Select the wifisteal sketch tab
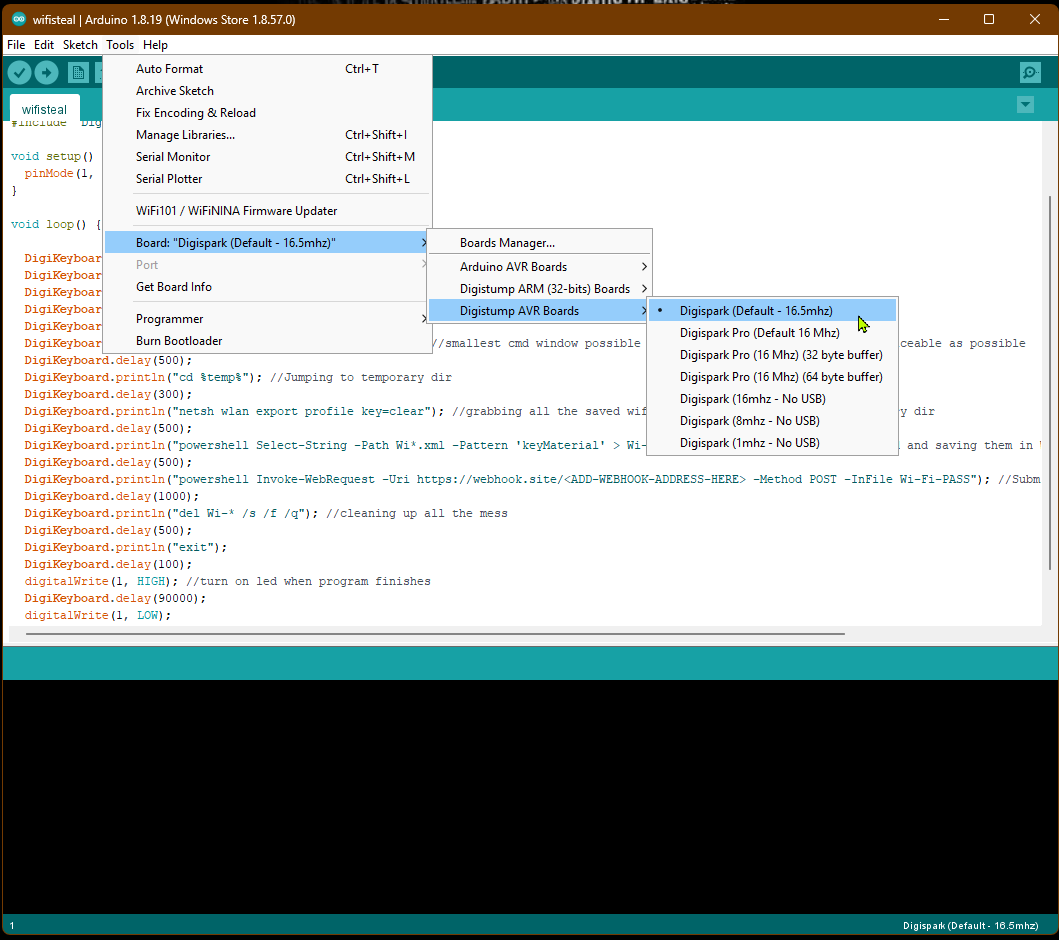Screen dimensions: 1059x940 point(44,109)
